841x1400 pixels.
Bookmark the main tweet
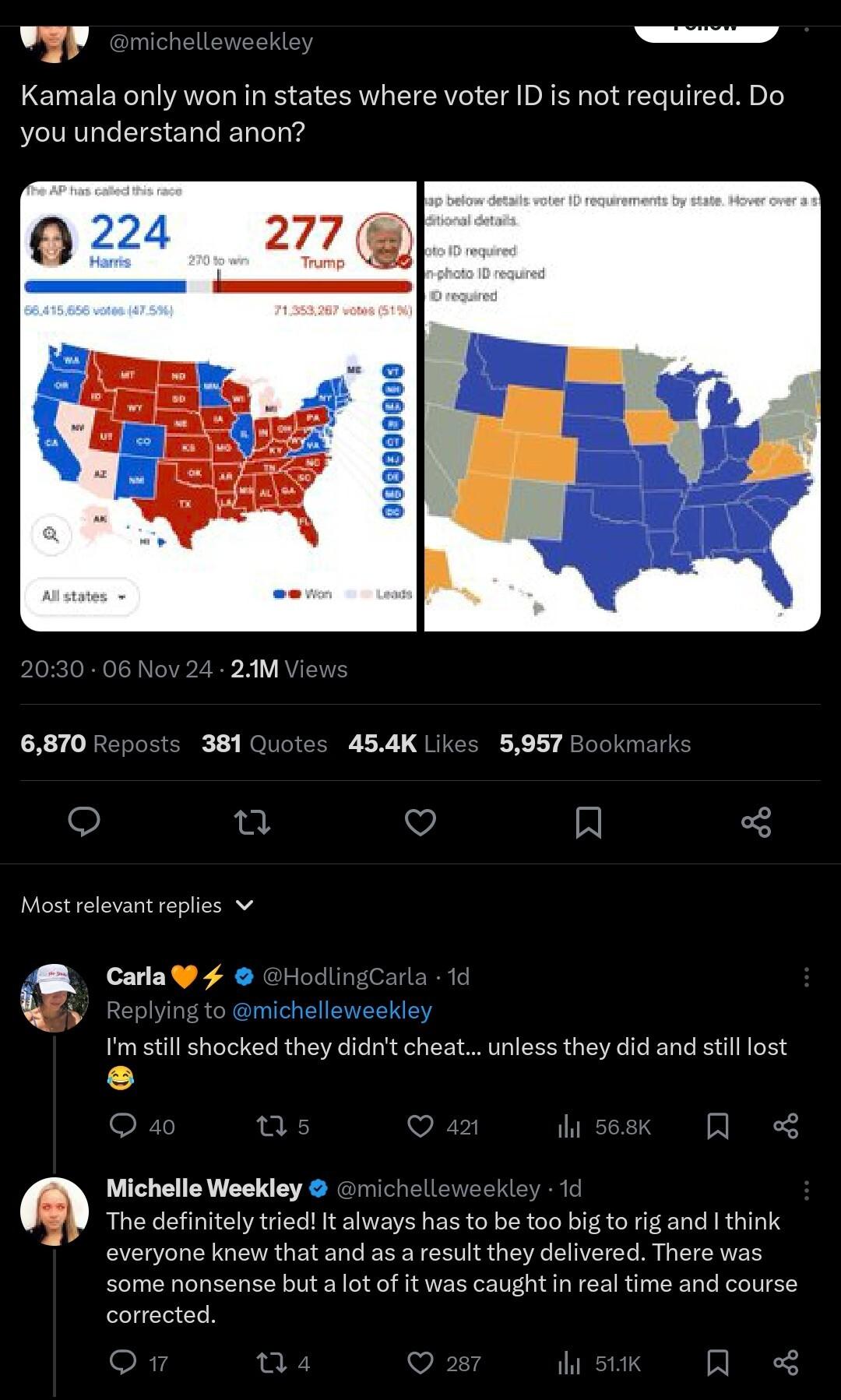click(588, 821)
